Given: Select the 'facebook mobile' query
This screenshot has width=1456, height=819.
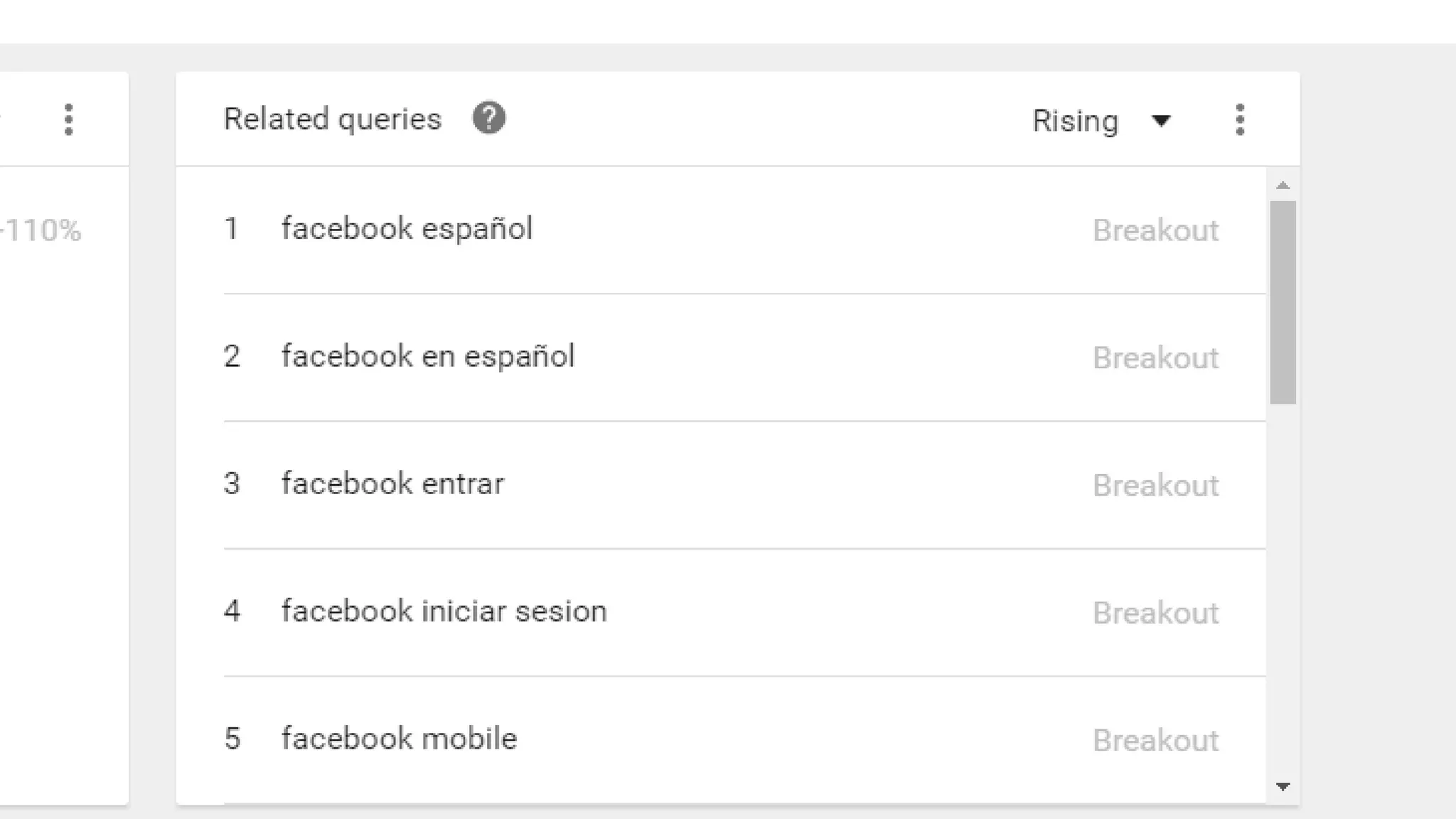Looking at the screenshot, I should pos(399,739).
